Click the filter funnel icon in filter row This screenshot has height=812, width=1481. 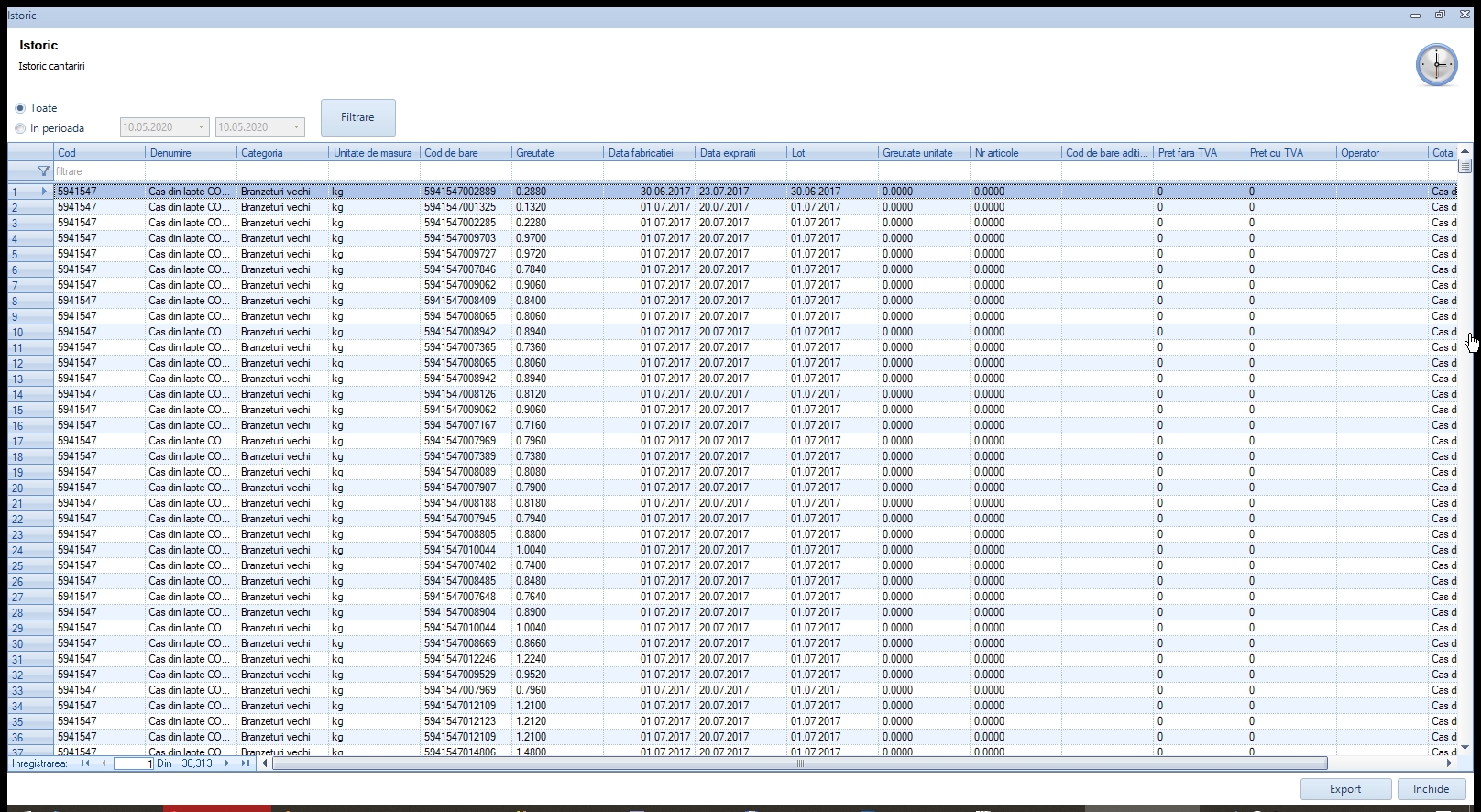click(43, 171)
